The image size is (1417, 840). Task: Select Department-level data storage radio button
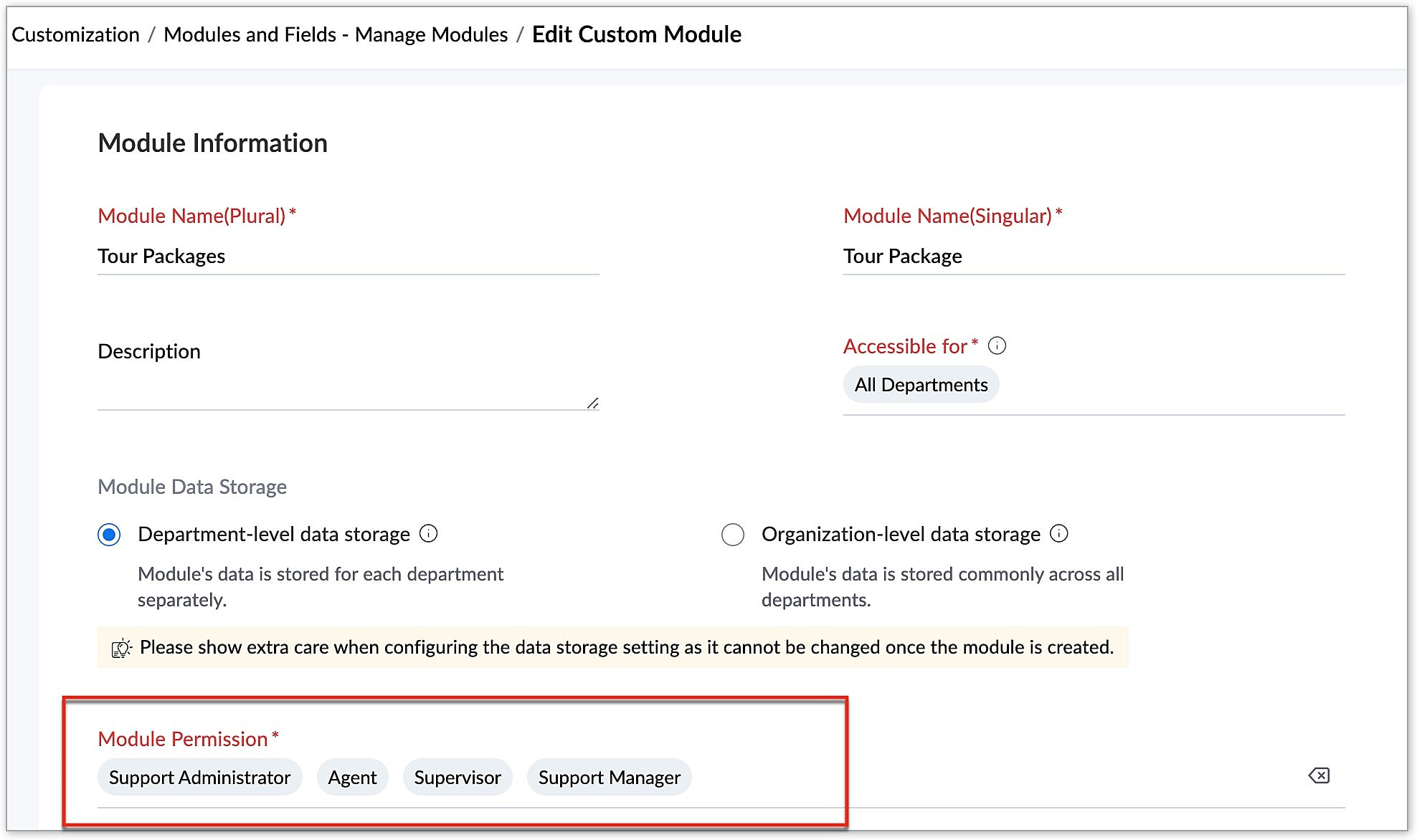[x=109, y=535]
